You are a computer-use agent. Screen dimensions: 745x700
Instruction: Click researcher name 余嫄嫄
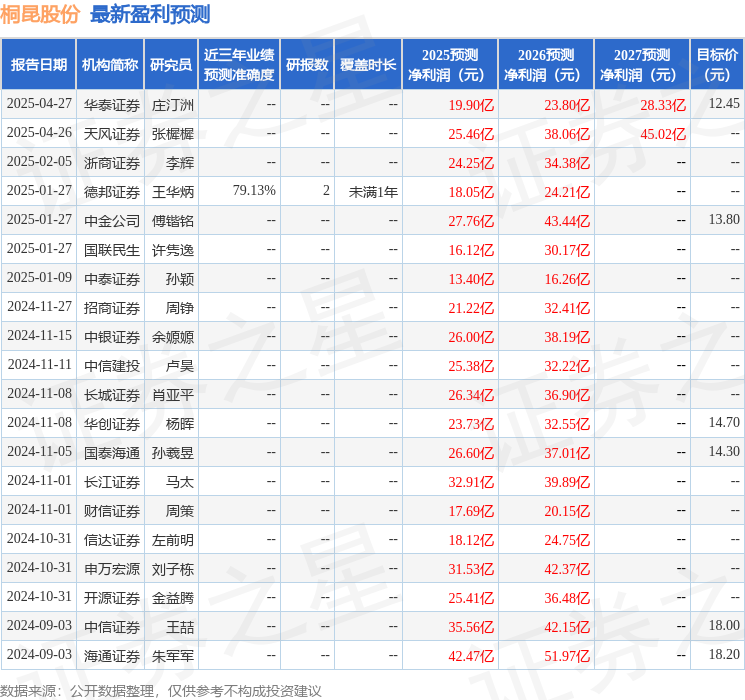[173, 336]
